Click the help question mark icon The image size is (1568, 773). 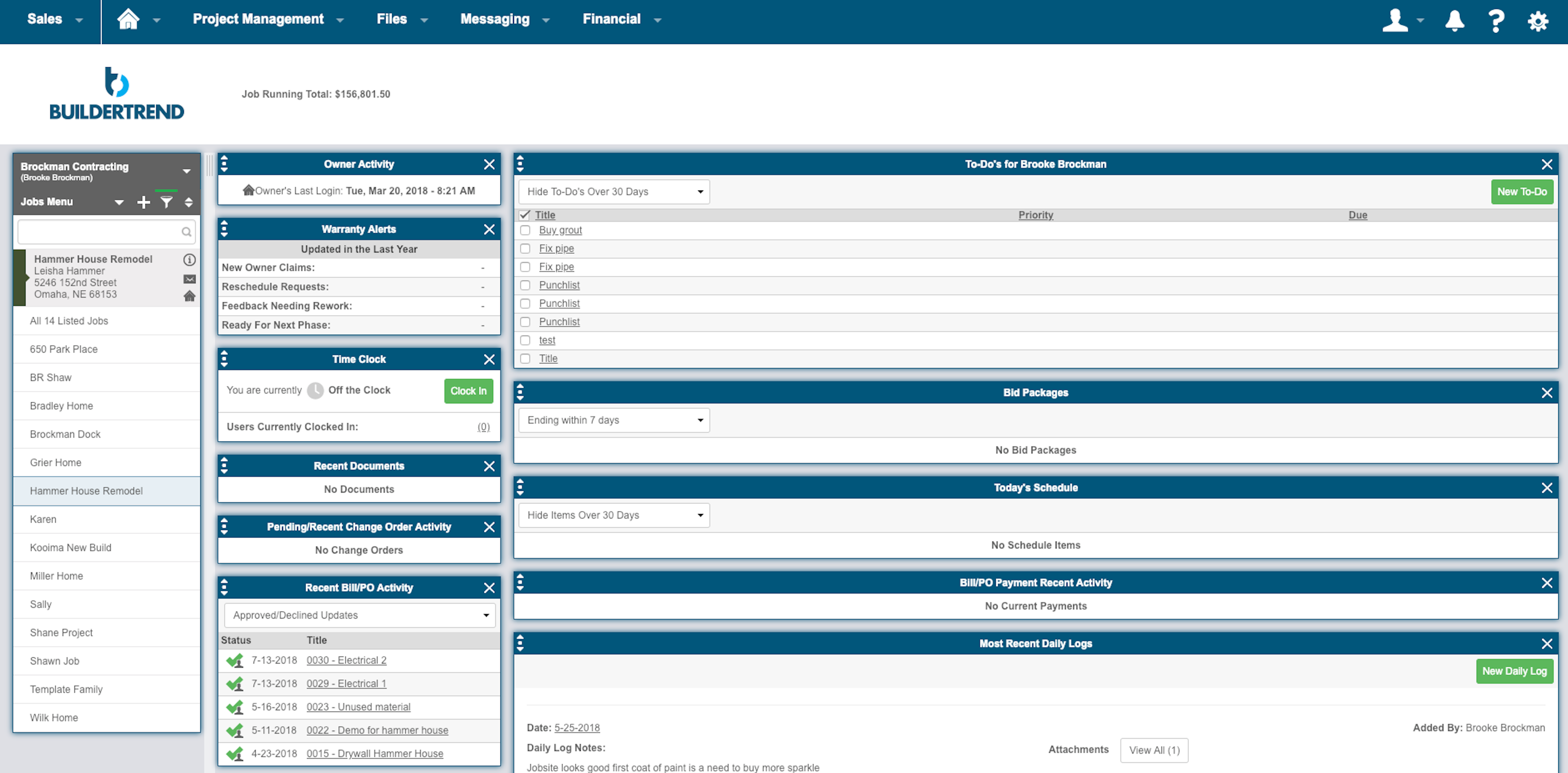(x=1495, y=20)
